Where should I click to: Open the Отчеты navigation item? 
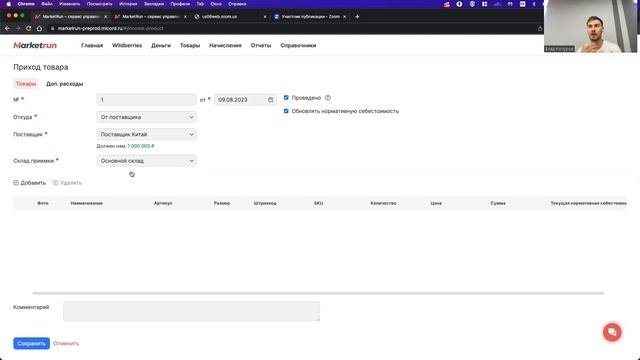click(261, 45)
